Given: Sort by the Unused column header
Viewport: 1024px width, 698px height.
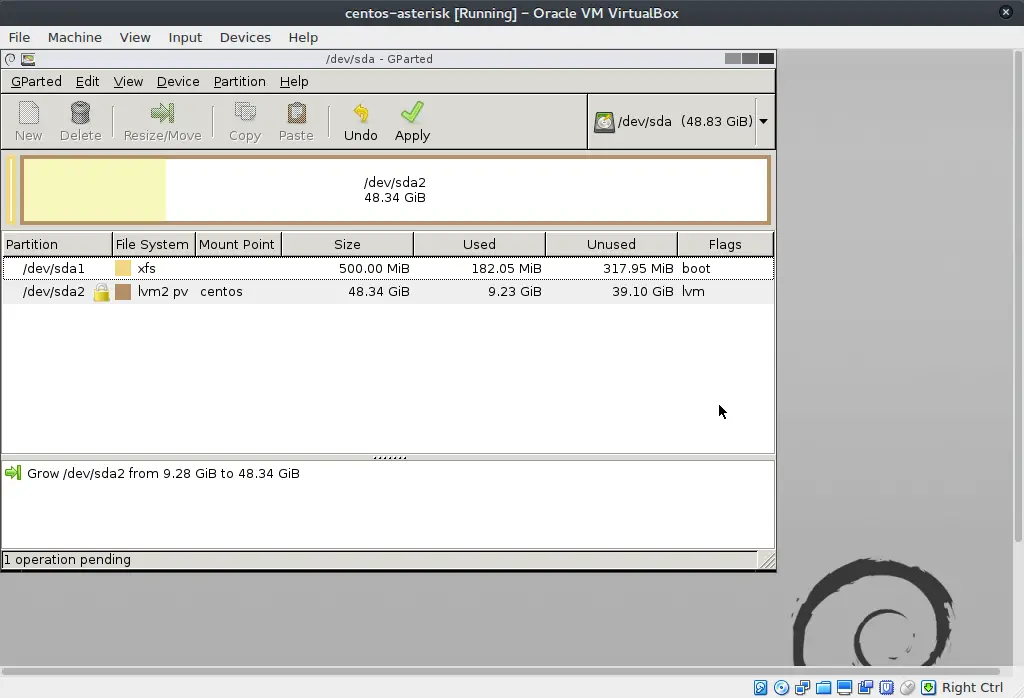Looking at the screenshot, I should (611, 244).
